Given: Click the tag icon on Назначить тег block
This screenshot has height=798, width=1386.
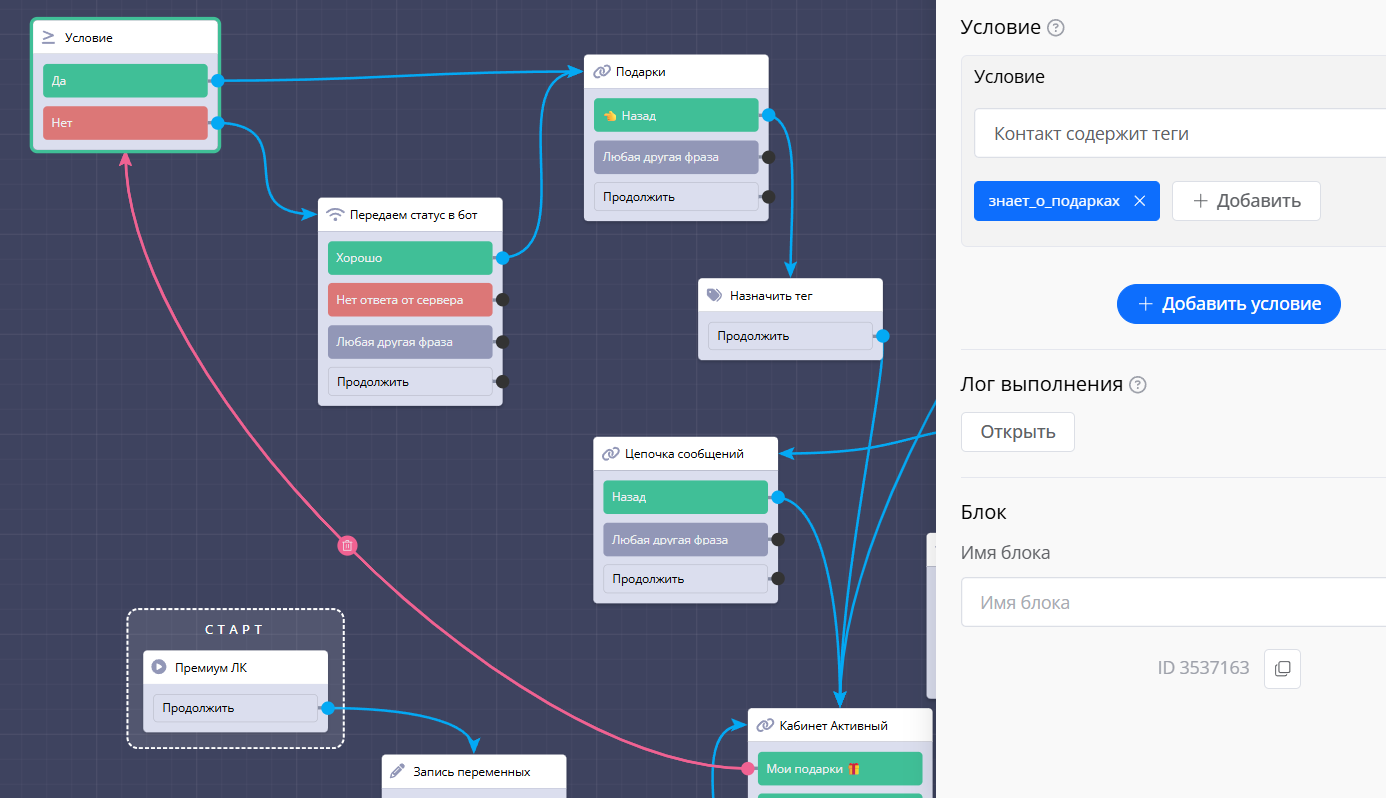Looking at the screenshot, I should [714, 295].
